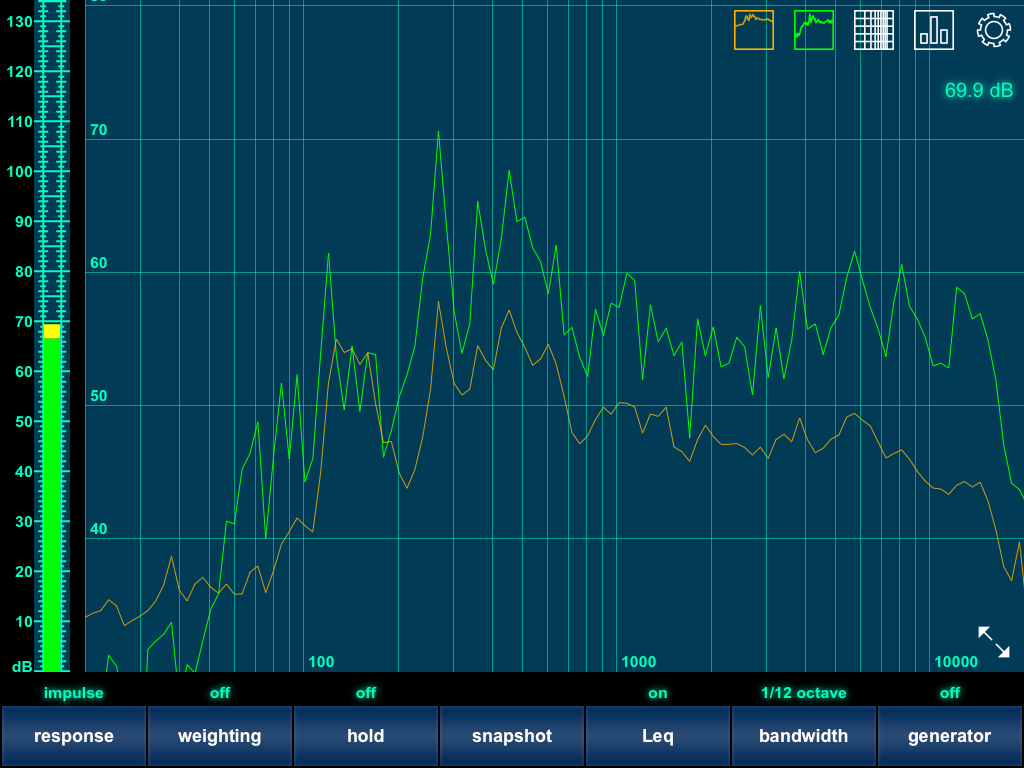Select the orange spectrum trace icon
Viewport: 1024px width, 768px height.
point(754,30)
